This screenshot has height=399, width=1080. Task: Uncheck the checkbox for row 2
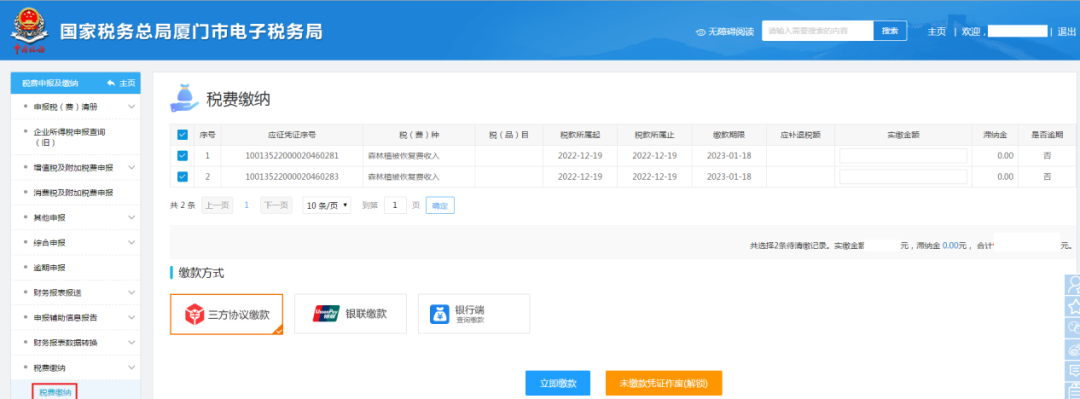click(183, 176)
